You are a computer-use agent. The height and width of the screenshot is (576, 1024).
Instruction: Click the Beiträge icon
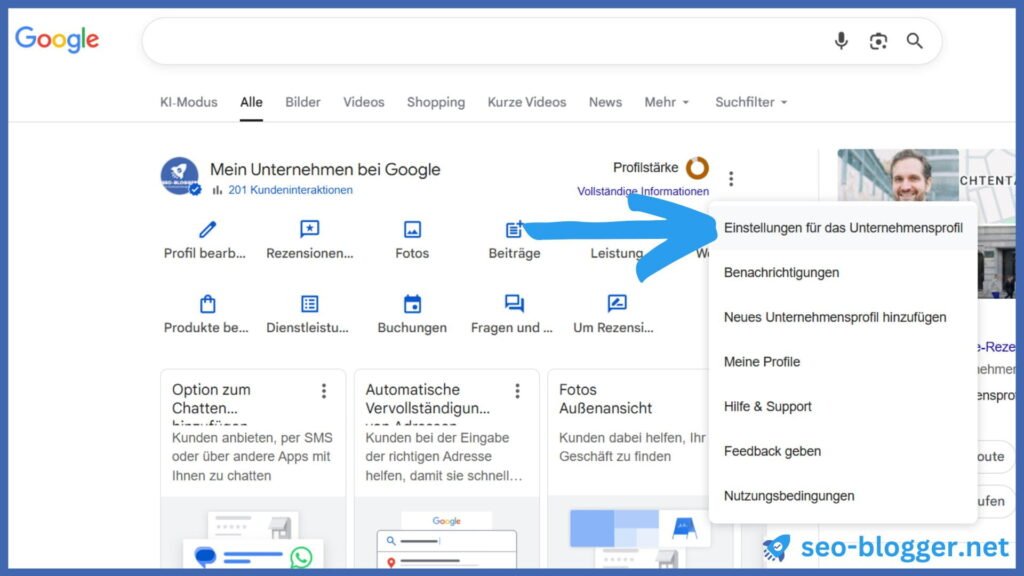513,231
